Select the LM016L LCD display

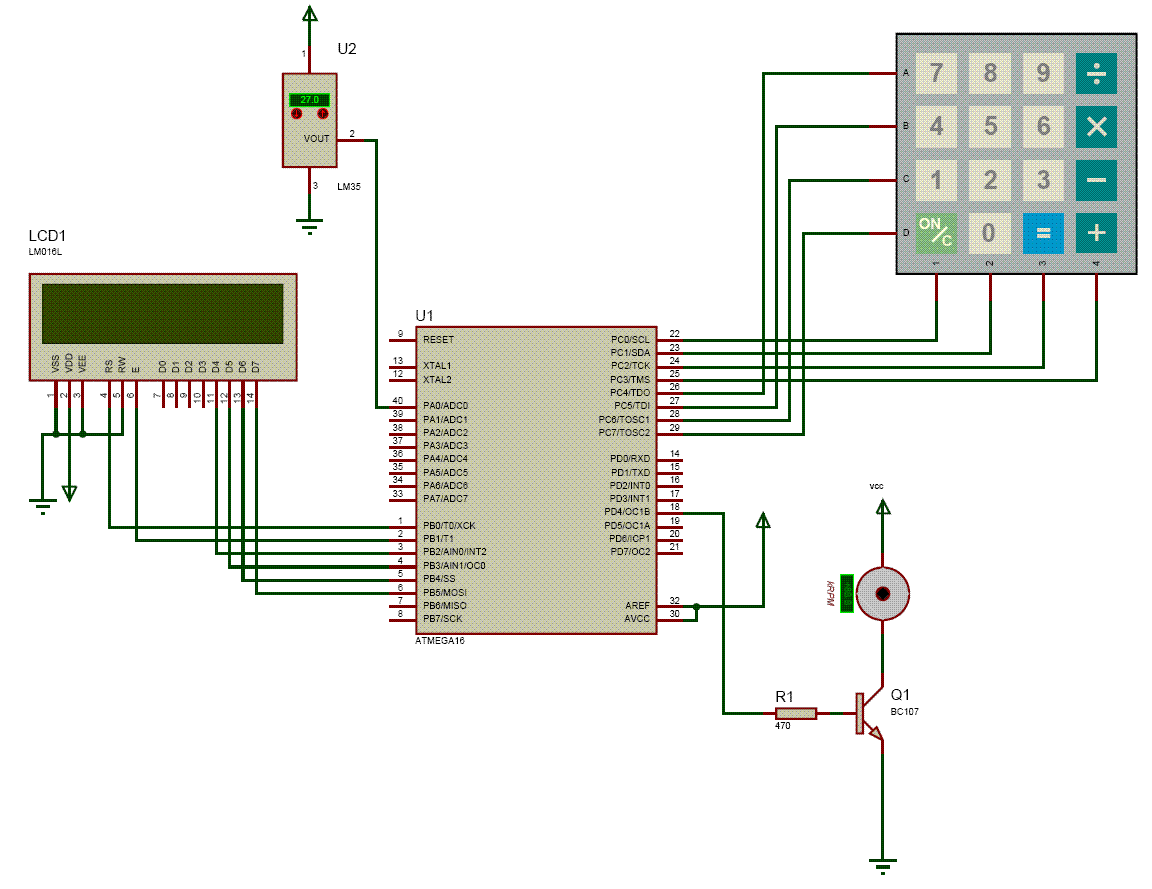[160, 320]
